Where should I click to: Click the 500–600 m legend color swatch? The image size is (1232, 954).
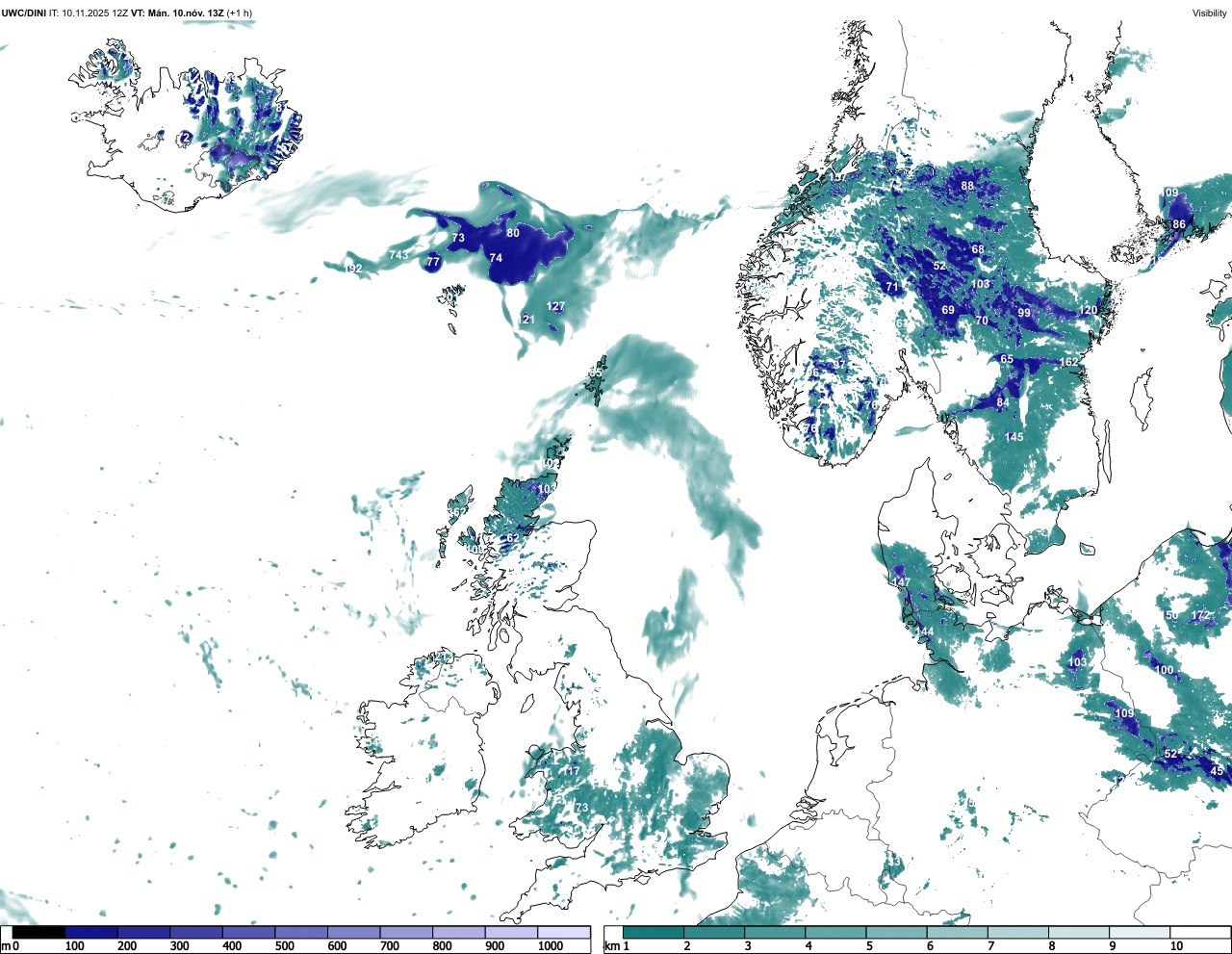click(301, 932)
